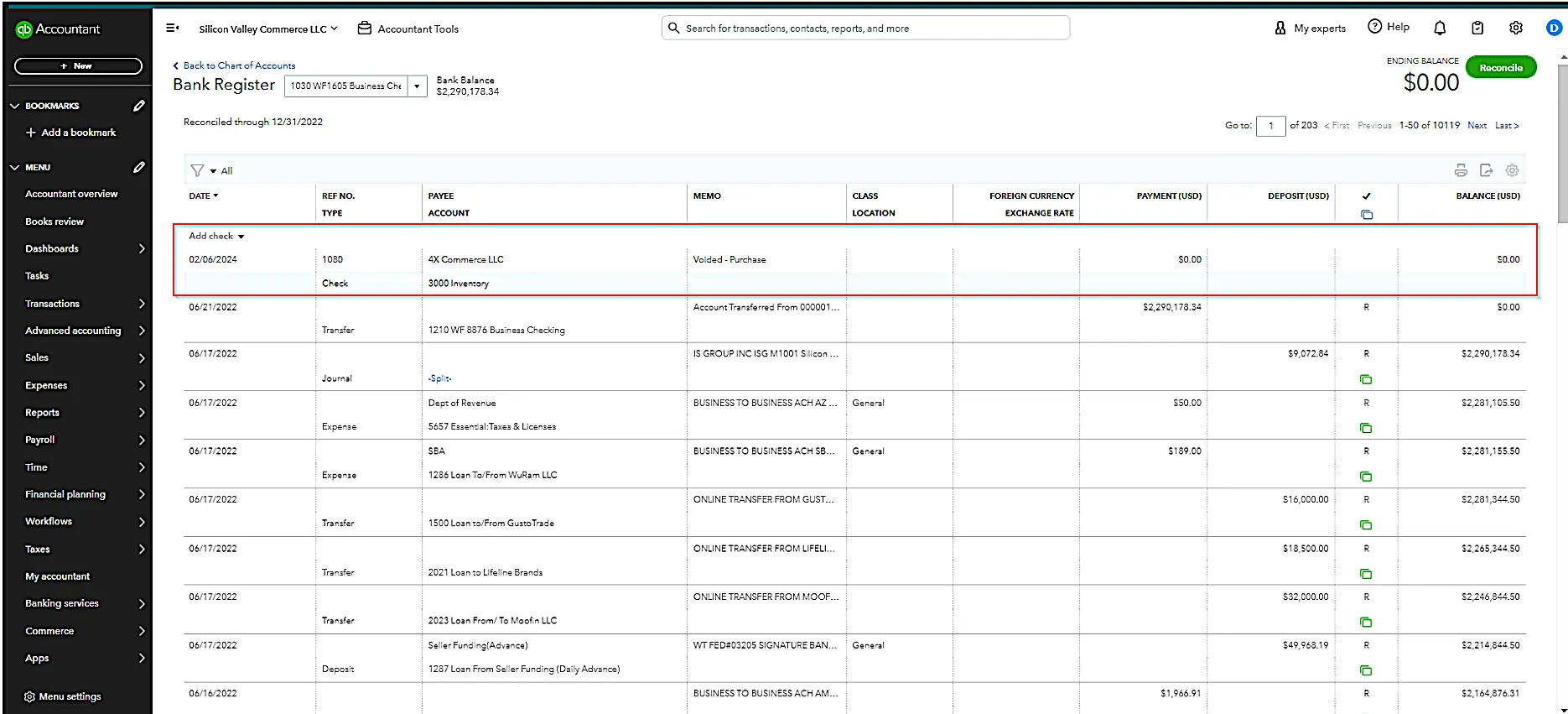Click reconcile status R on $1,966.91 row
This screenshot has width=1568, height=714.
pos(1366,694)
